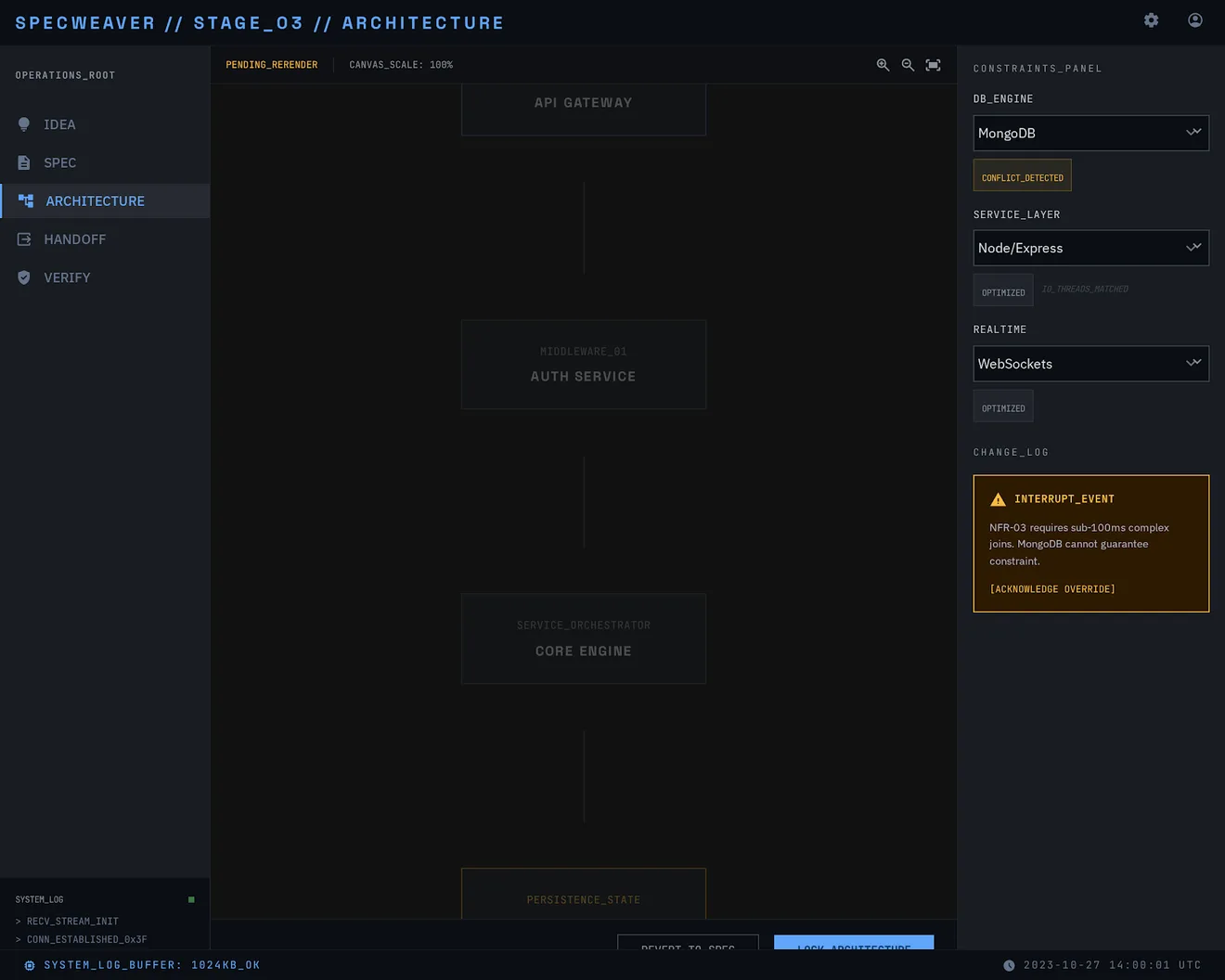Screen dimensions: 1225x980
Task: Click the OPTIMIZED badge under SERVICE_LAYER
Action: (1003, 290)
